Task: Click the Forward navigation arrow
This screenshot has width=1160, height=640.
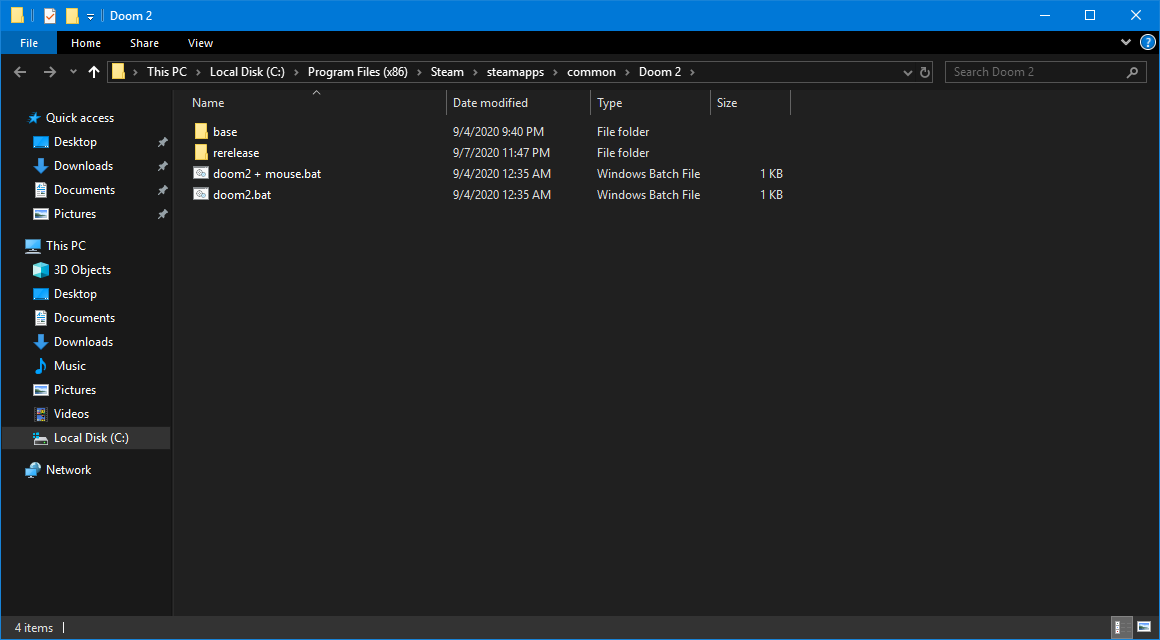Action: 50,72
